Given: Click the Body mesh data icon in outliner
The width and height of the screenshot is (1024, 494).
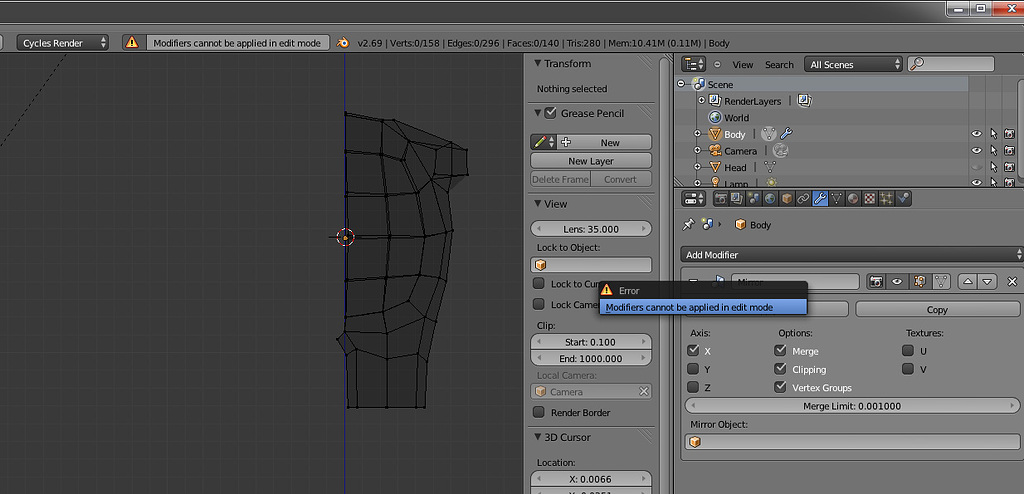Looking at the screenshot, I should 768,134.
